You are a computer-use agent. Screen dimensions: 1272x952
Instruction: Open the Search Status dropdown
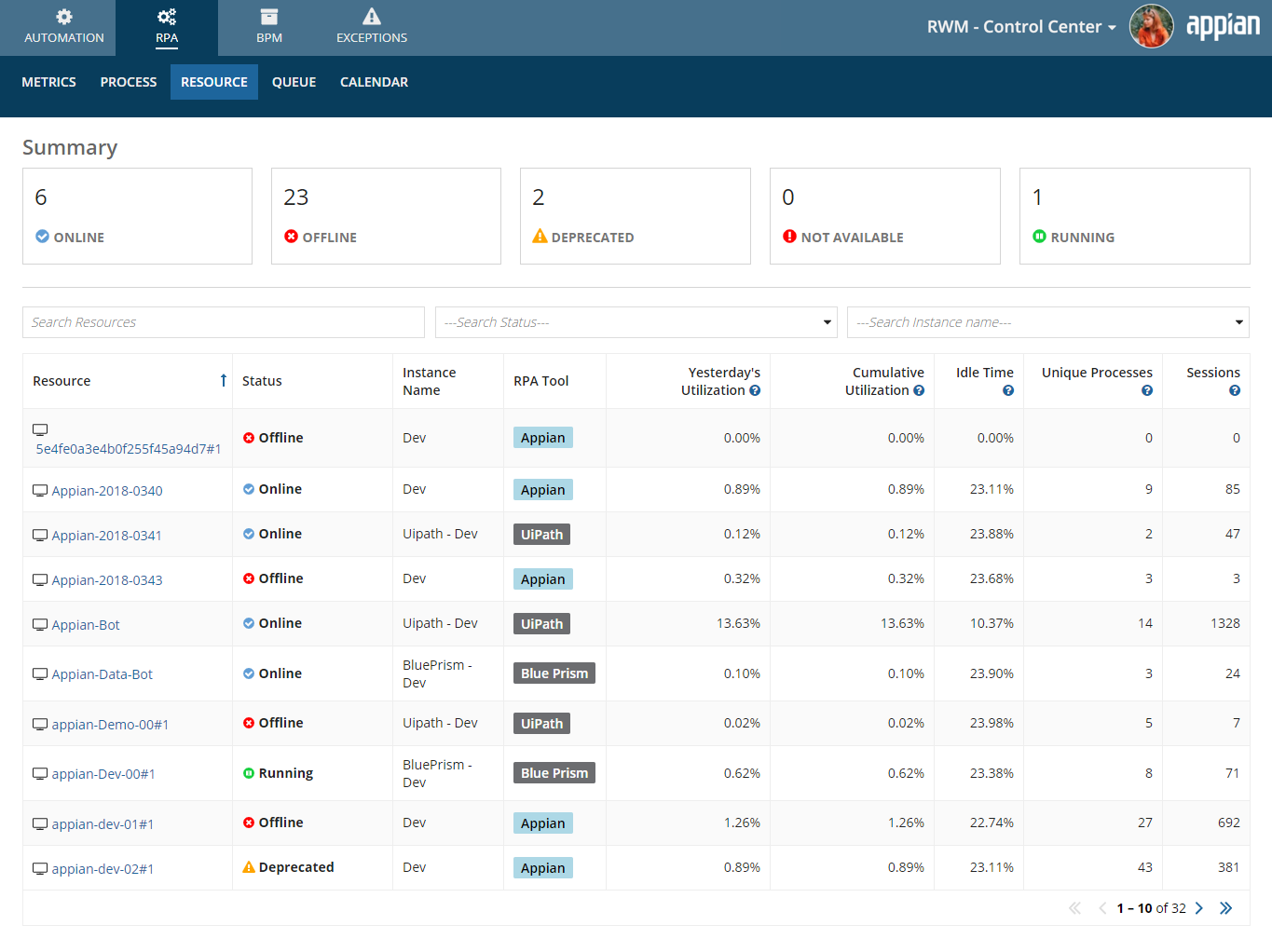[x=636, y=322]
